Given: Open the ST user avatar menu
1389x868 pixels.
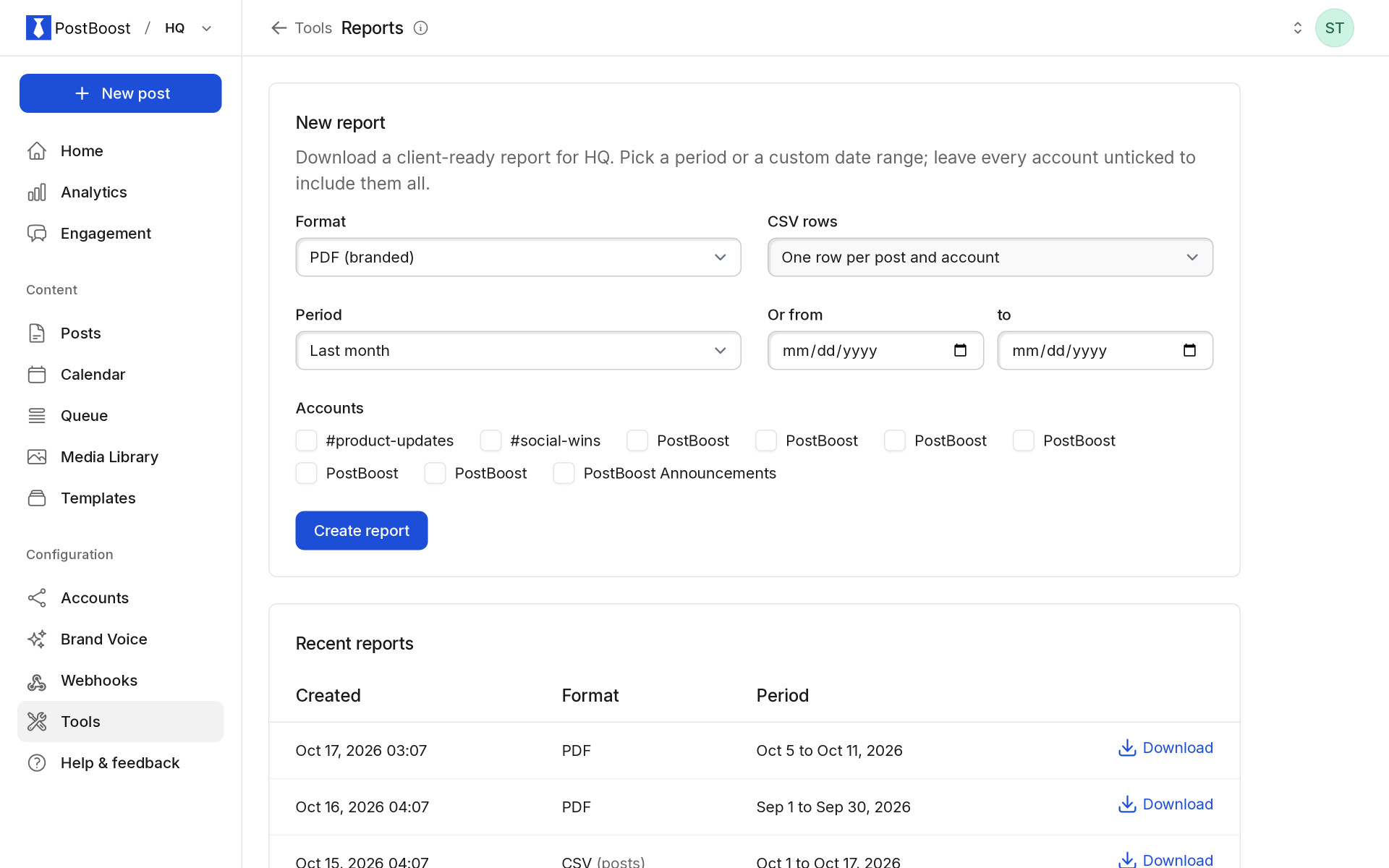Looking at the screenshot, I should tap(1334, 28).
